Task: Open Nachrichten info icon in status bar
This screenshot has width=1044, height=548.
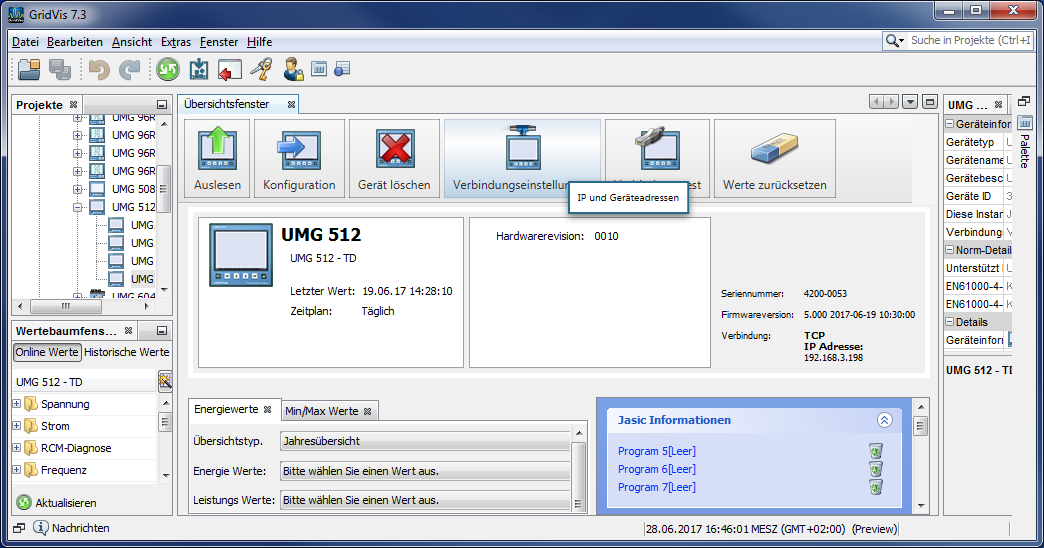Action: pos(41,528)
